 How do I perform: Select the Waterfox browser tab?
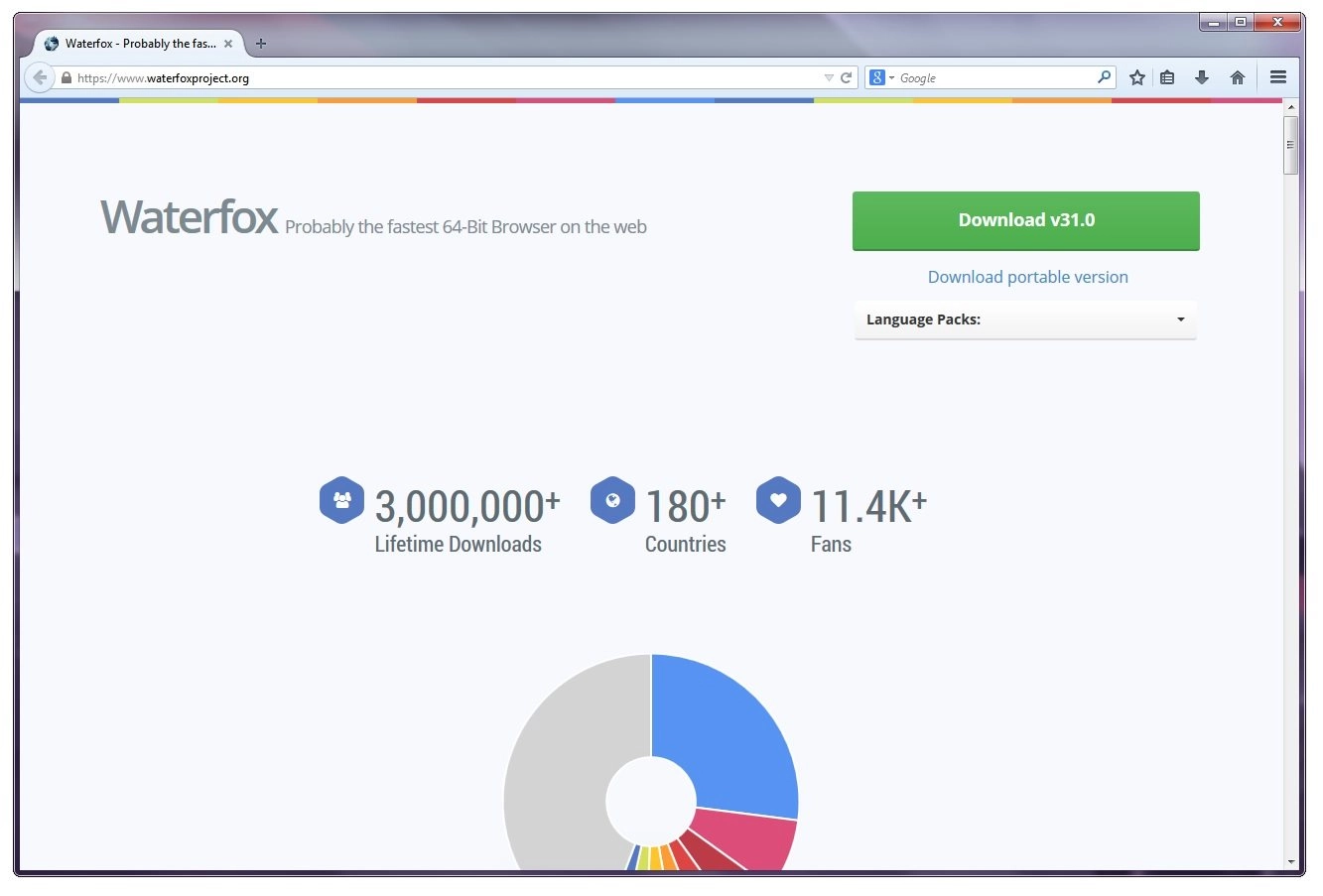[x=139, y=44]
